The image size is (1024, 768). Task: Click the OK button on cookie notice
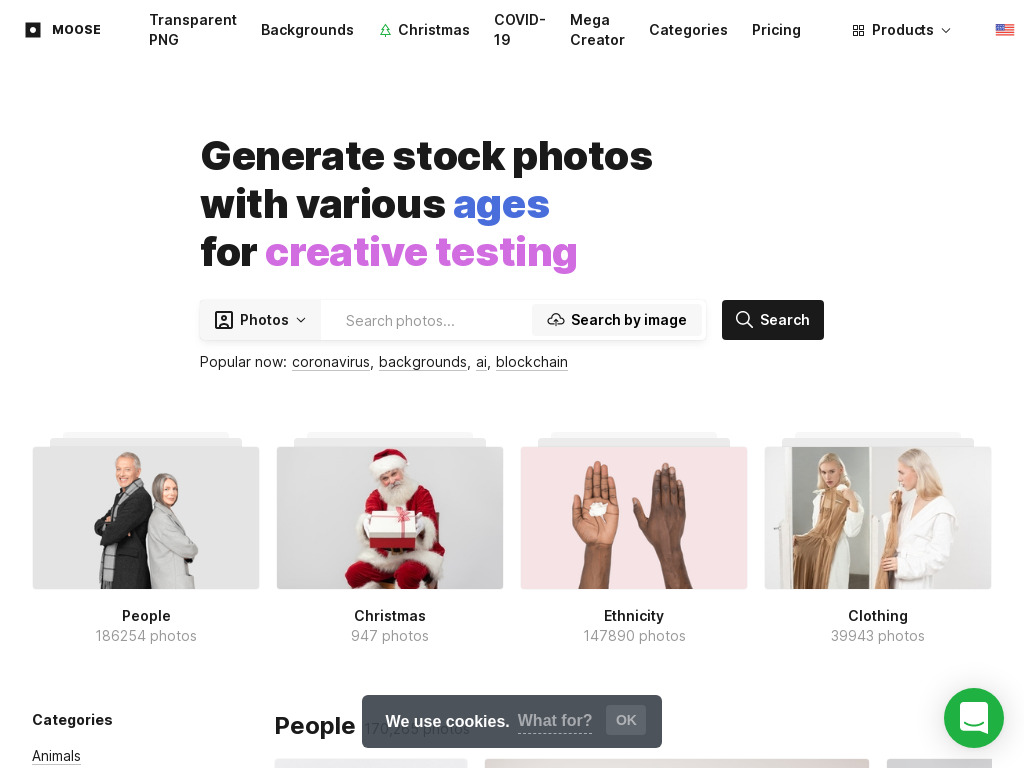point(626,720)
